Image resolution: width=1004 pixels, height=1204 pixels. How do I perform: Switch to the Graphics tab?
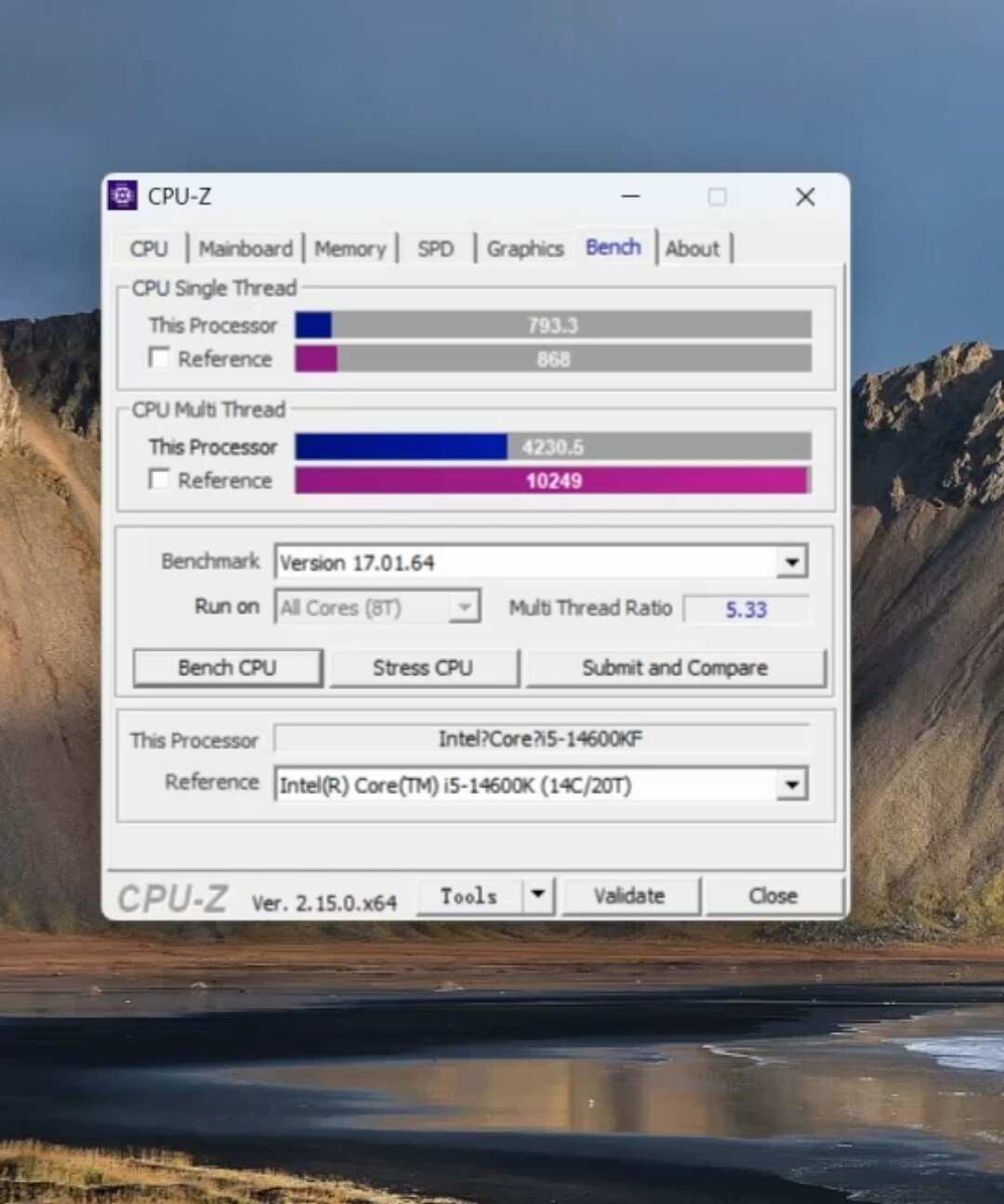point(525,249)
